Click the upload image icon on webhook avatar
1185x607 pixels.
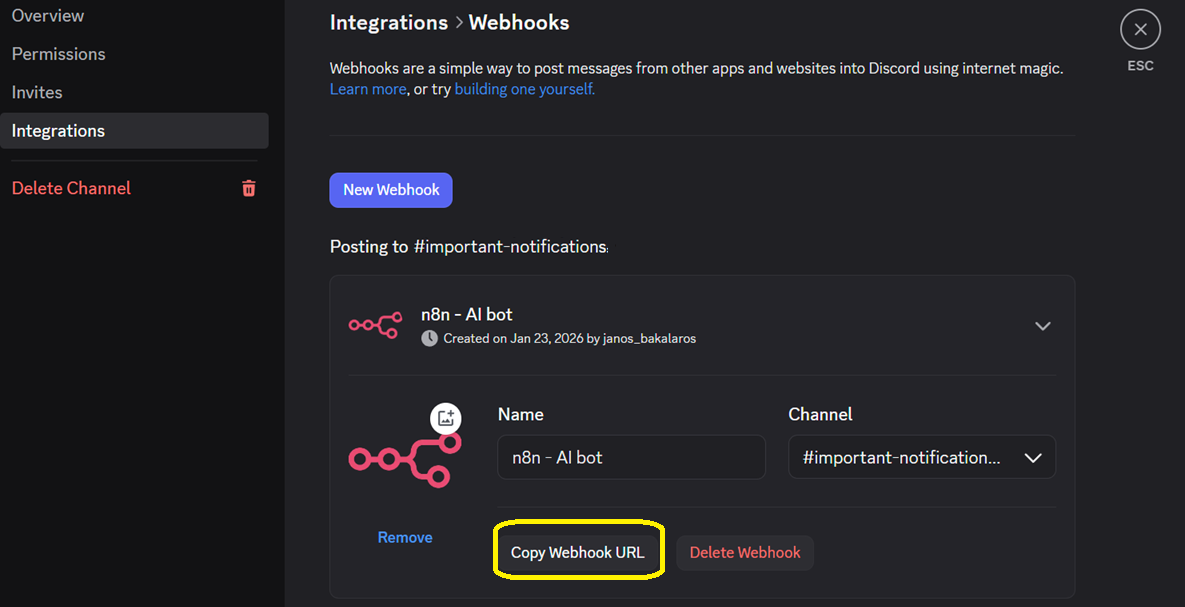coord(446,418)
